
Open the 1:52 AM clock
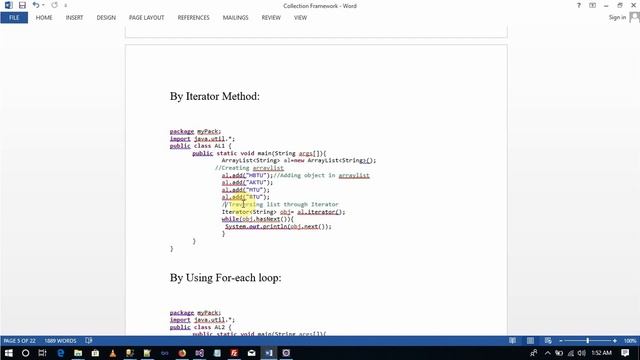point(602,353)
